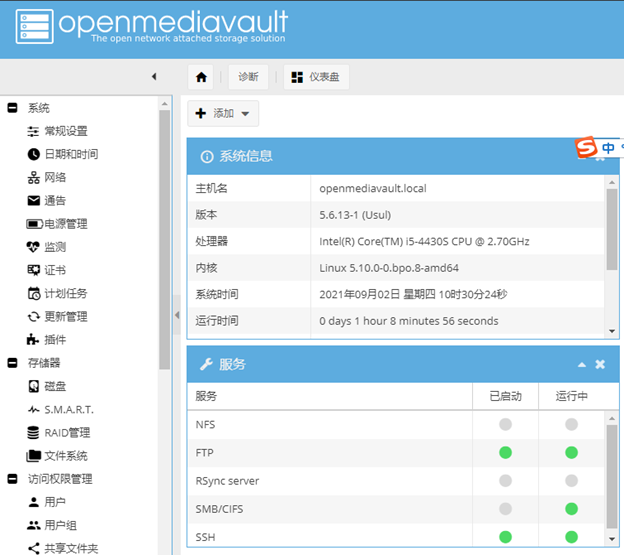Sort by the 运行中 column header
The height and width of the screenshot is (555, 624).
571,396
